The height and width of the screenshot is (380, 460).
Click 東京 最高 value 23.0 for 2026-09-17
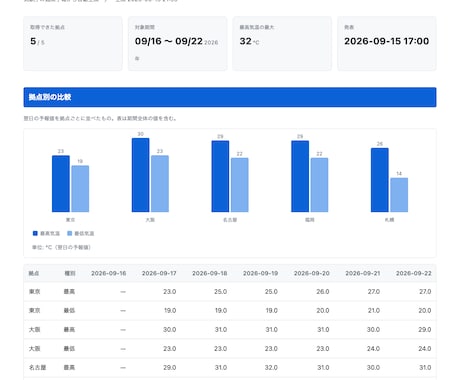(x=170, y=292)
